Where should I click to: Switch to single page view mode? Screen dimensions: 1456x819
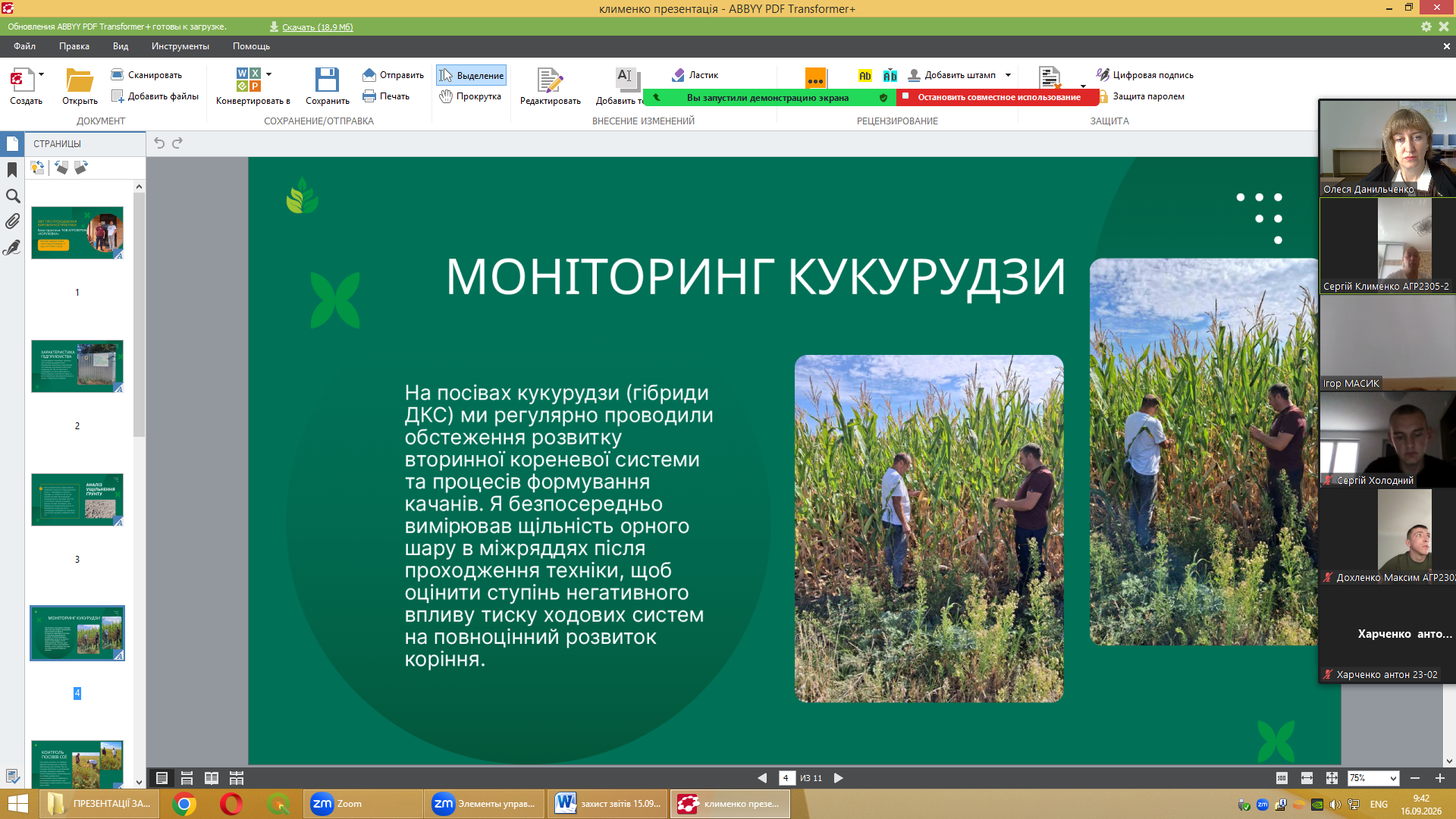[x=162, y=778]
